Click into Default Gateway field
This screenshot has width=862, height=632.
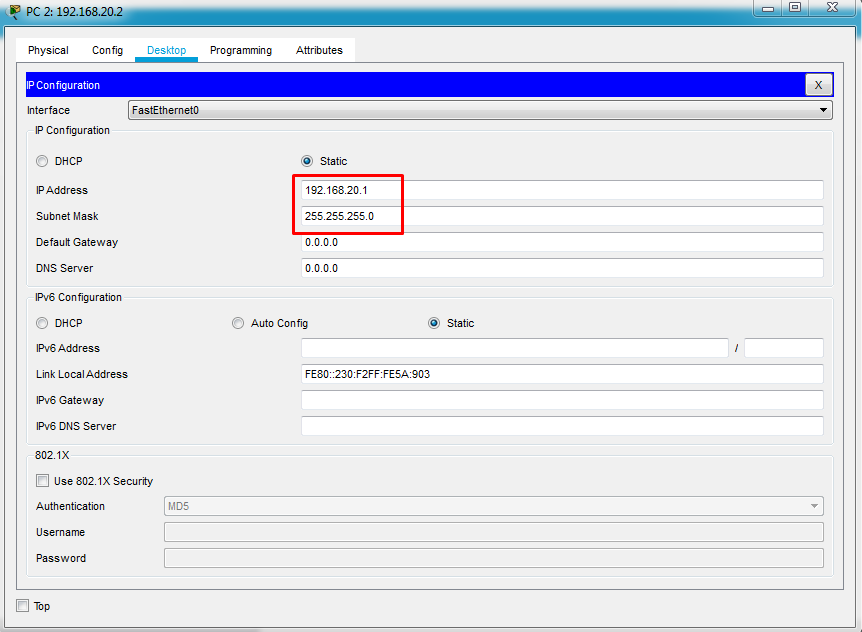click(562, 242)
